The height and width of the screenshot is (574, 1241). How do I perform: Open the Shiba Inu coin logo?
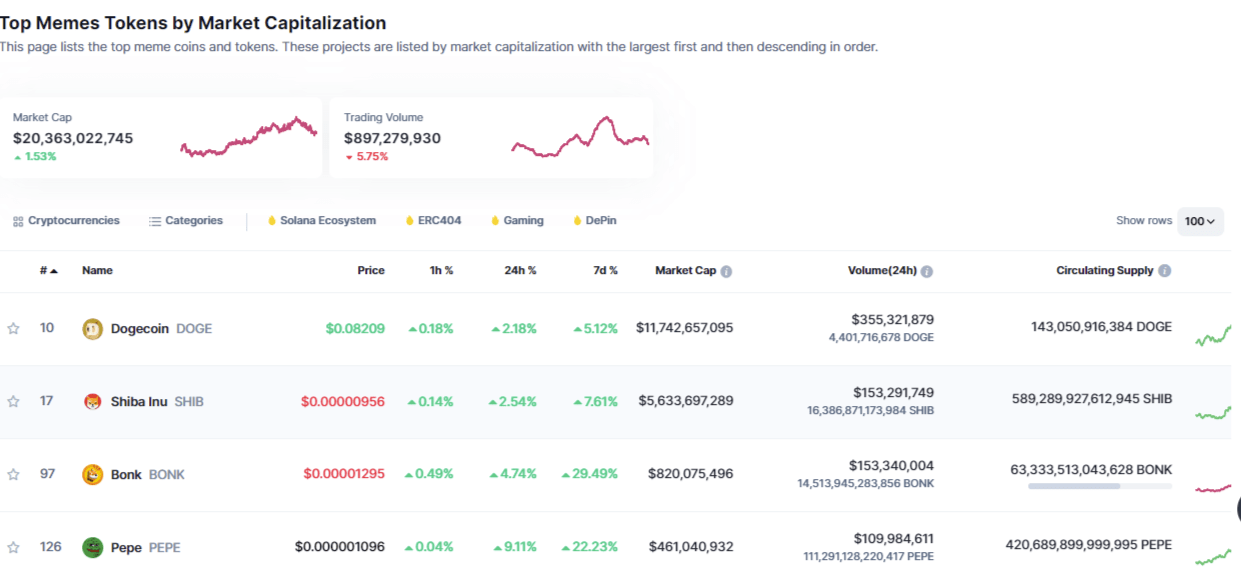[92, 401]
